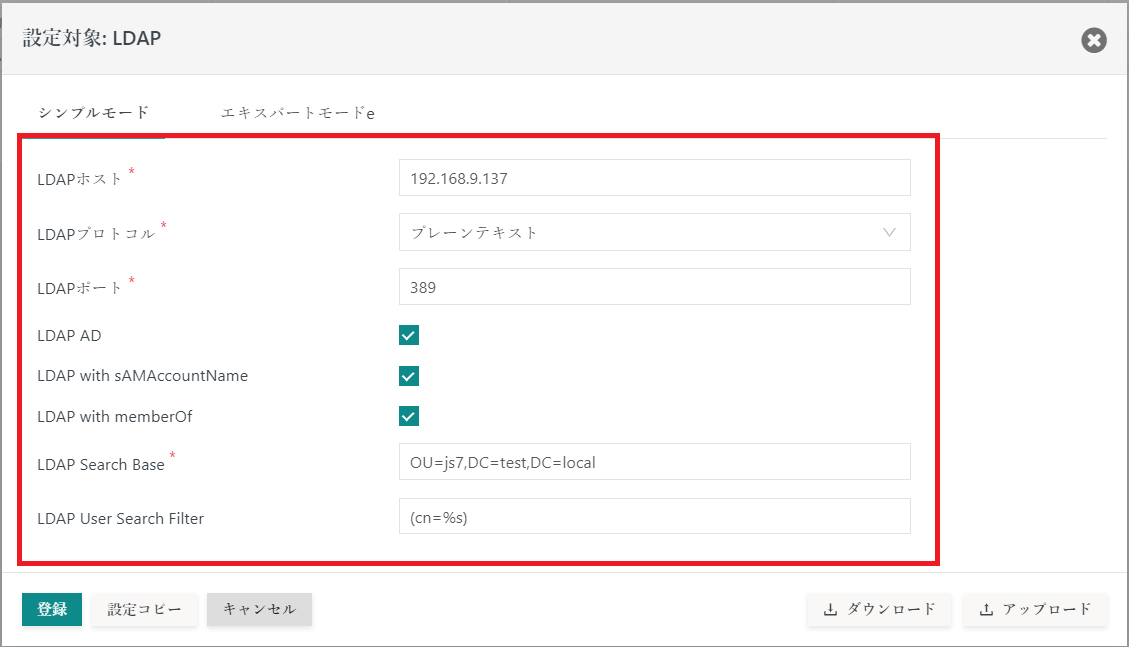
Task: Click the X close icon on the dialog
Action: pyautogui.click(x=1093, y=40)
